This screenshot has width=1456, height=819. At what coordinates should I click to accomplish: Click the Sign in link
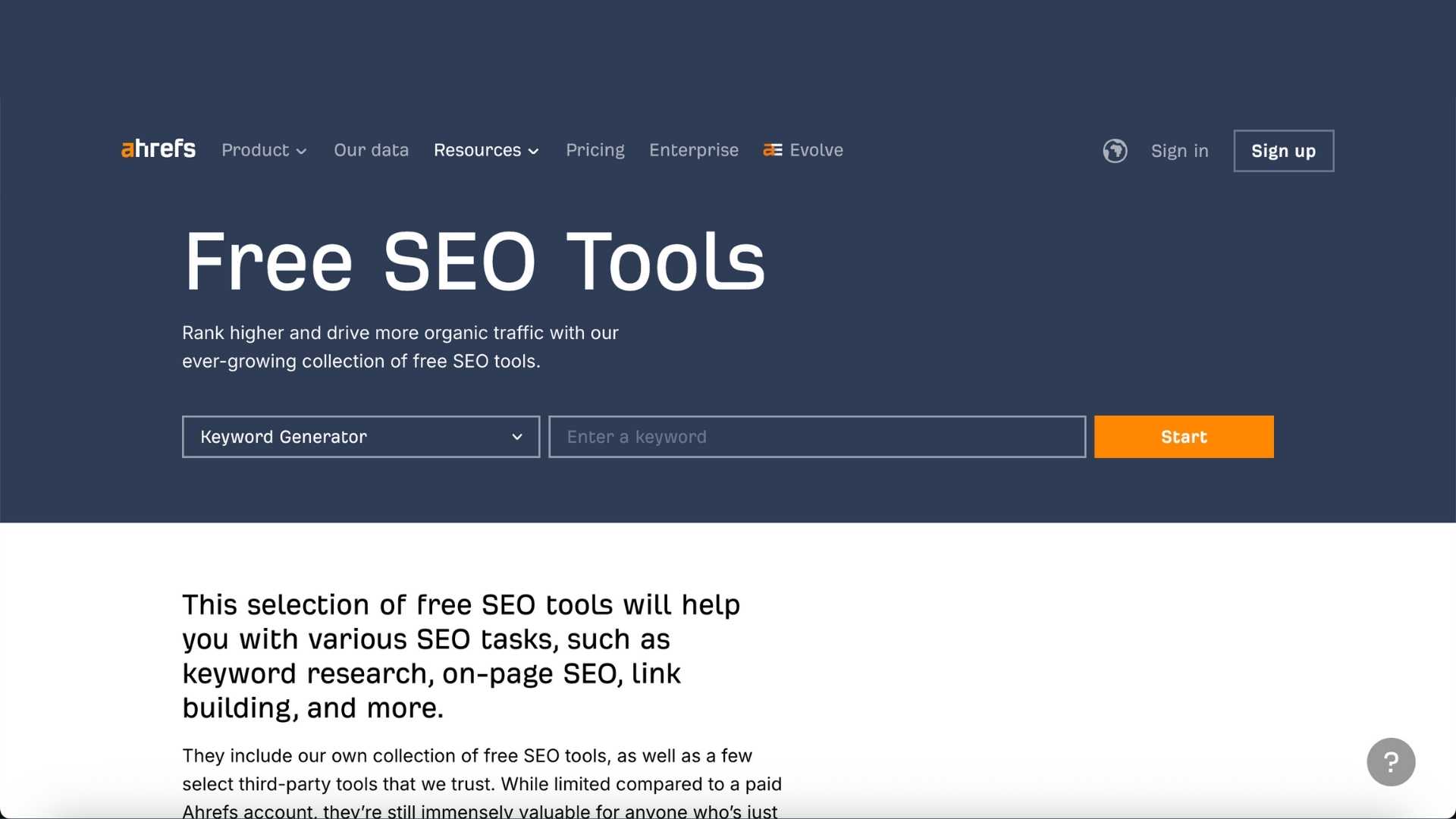click(x=1179, y=150)
